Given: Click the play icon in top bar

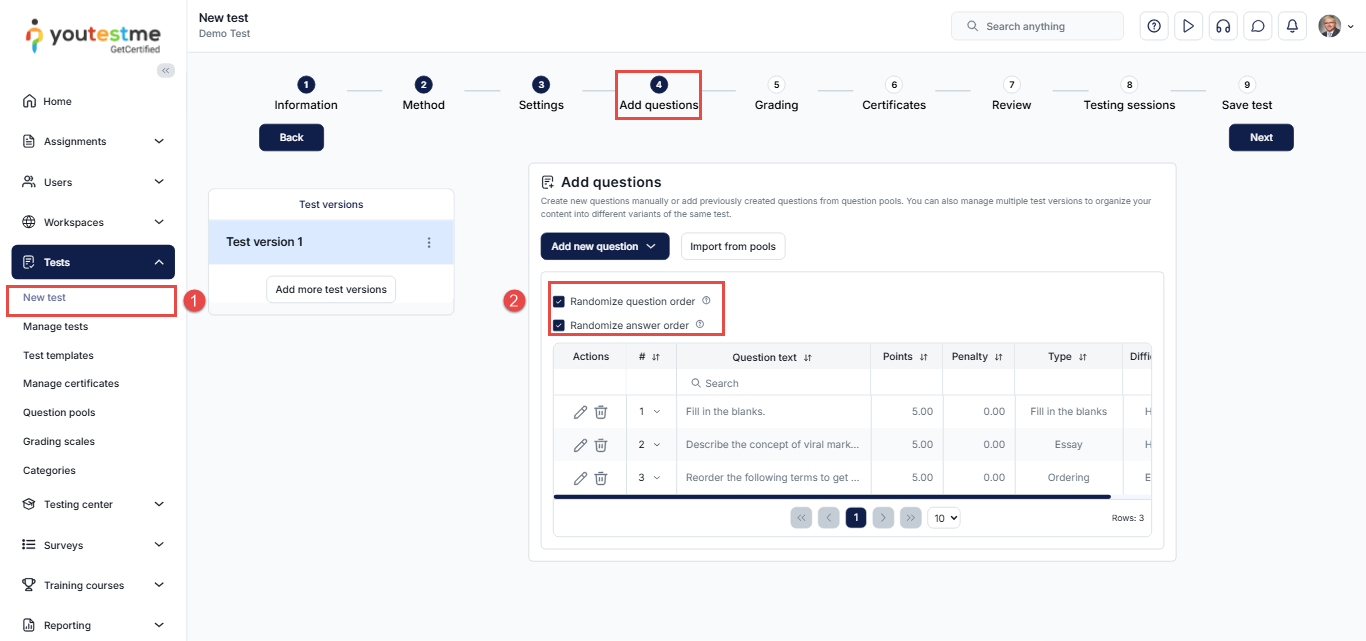Looking at the screenshot, I should coord(1188,27).
